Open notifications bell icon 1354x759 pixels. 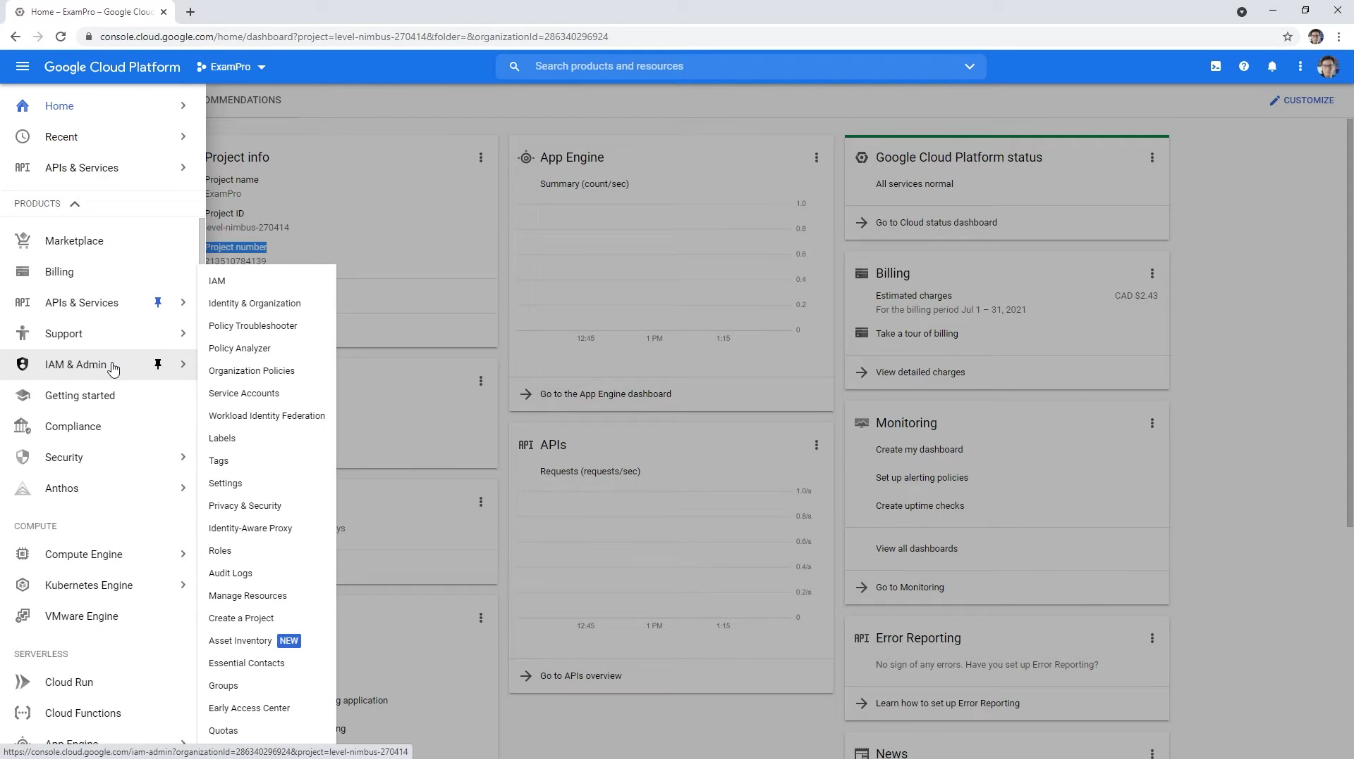1272,67
